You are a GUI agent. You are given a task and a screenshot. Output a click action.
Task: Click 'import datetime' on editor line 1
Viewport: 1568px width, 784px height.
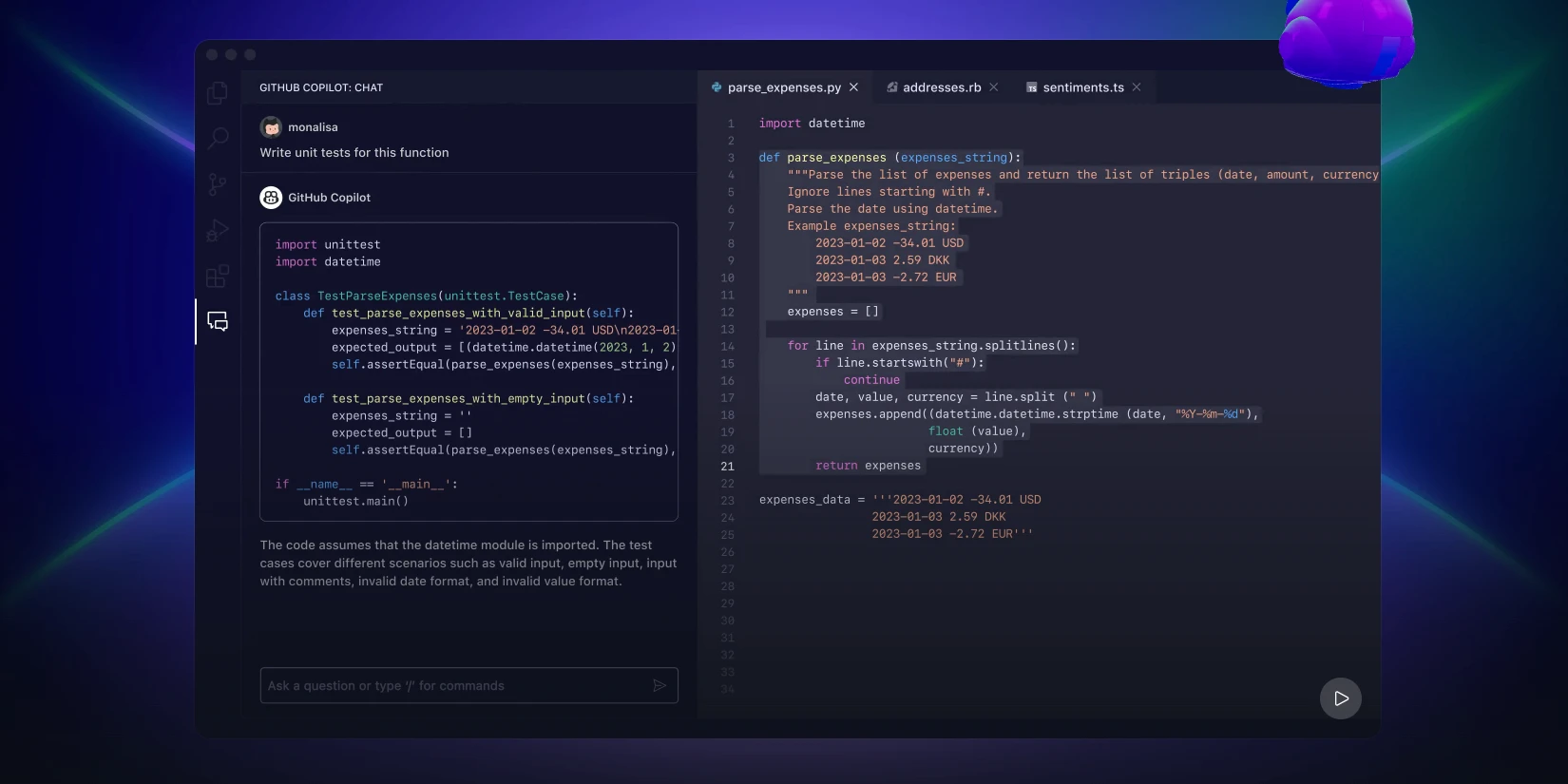click(812, 124)
